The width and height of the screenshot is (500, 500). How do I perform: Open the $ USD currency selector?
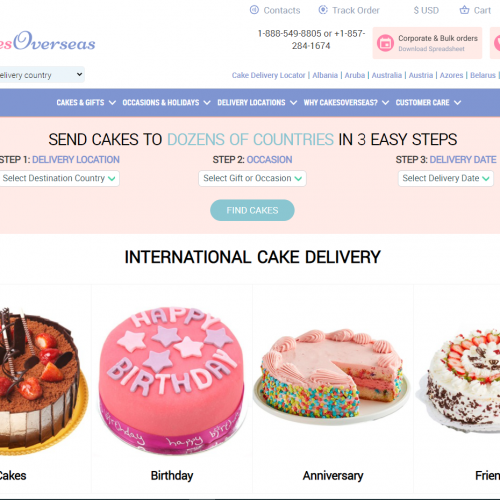(426, 10)
